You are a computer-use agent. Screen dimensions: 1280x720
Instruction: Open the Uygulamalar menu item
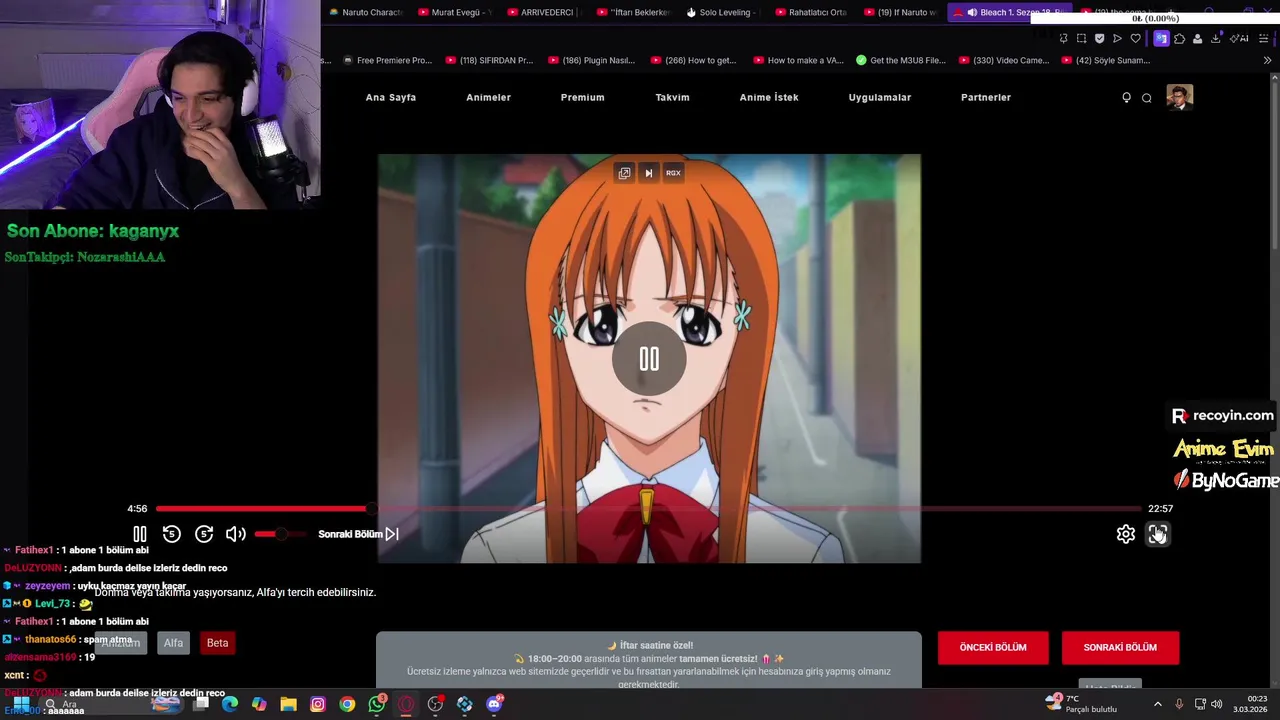pos(880,97)
